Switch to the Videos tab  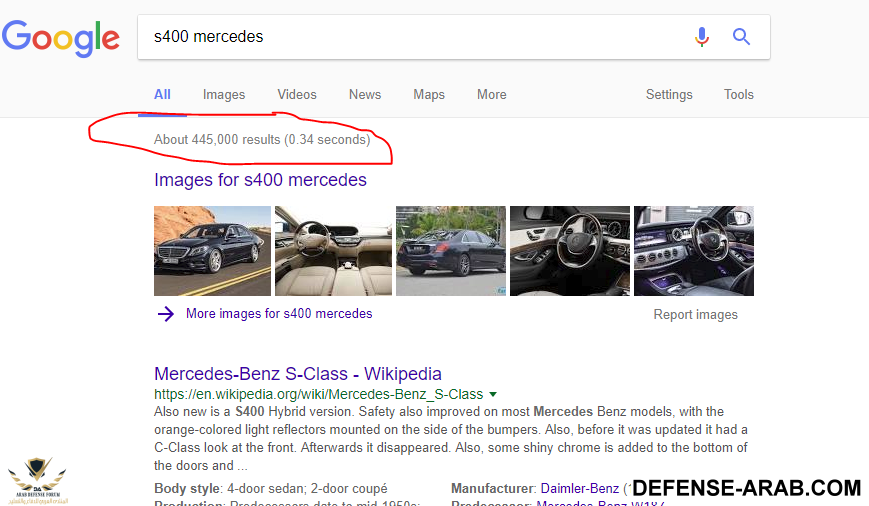pos(296,94)
